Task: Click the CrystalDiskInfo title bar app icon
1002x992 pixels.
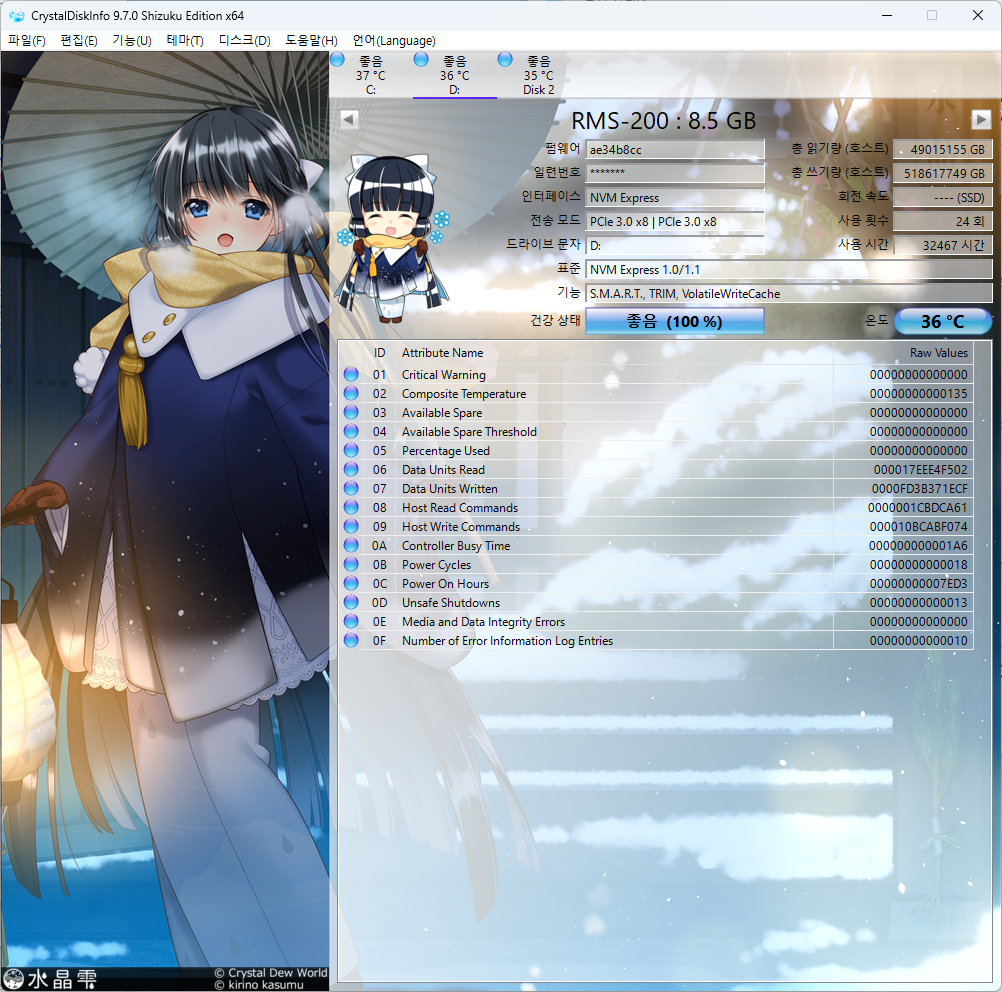Action: pos(16,16)
